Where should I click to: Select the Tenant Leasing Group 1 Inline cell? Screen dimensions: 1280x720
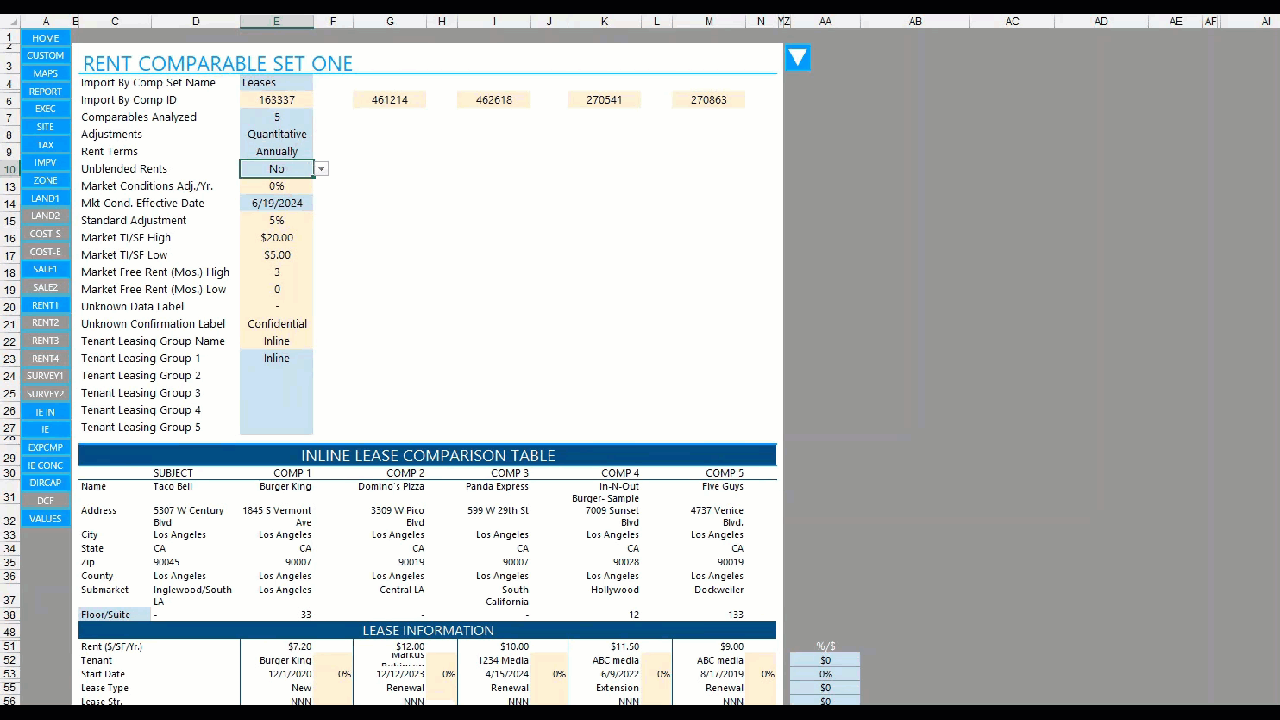point(276,358)
